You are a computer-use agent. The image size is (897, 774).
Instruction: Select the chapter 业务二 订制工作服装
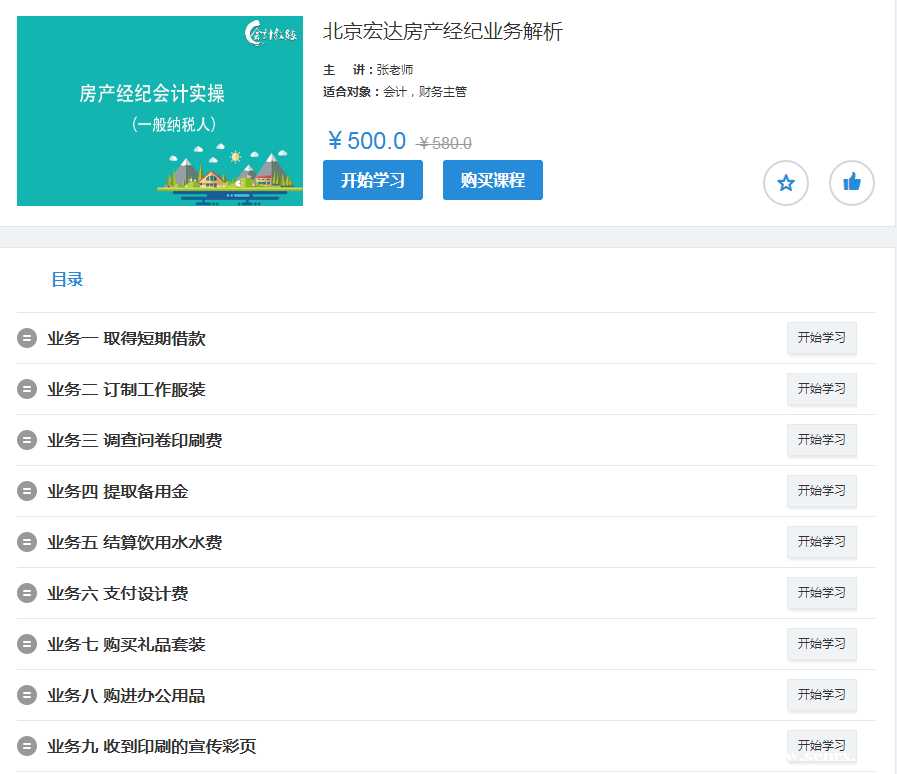coord(126,389)
